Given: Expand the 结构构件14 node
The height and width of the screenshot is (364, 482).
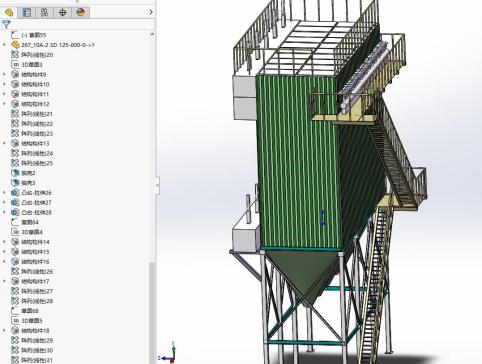Looking at the screenshot, I should (x=4, y=242).
